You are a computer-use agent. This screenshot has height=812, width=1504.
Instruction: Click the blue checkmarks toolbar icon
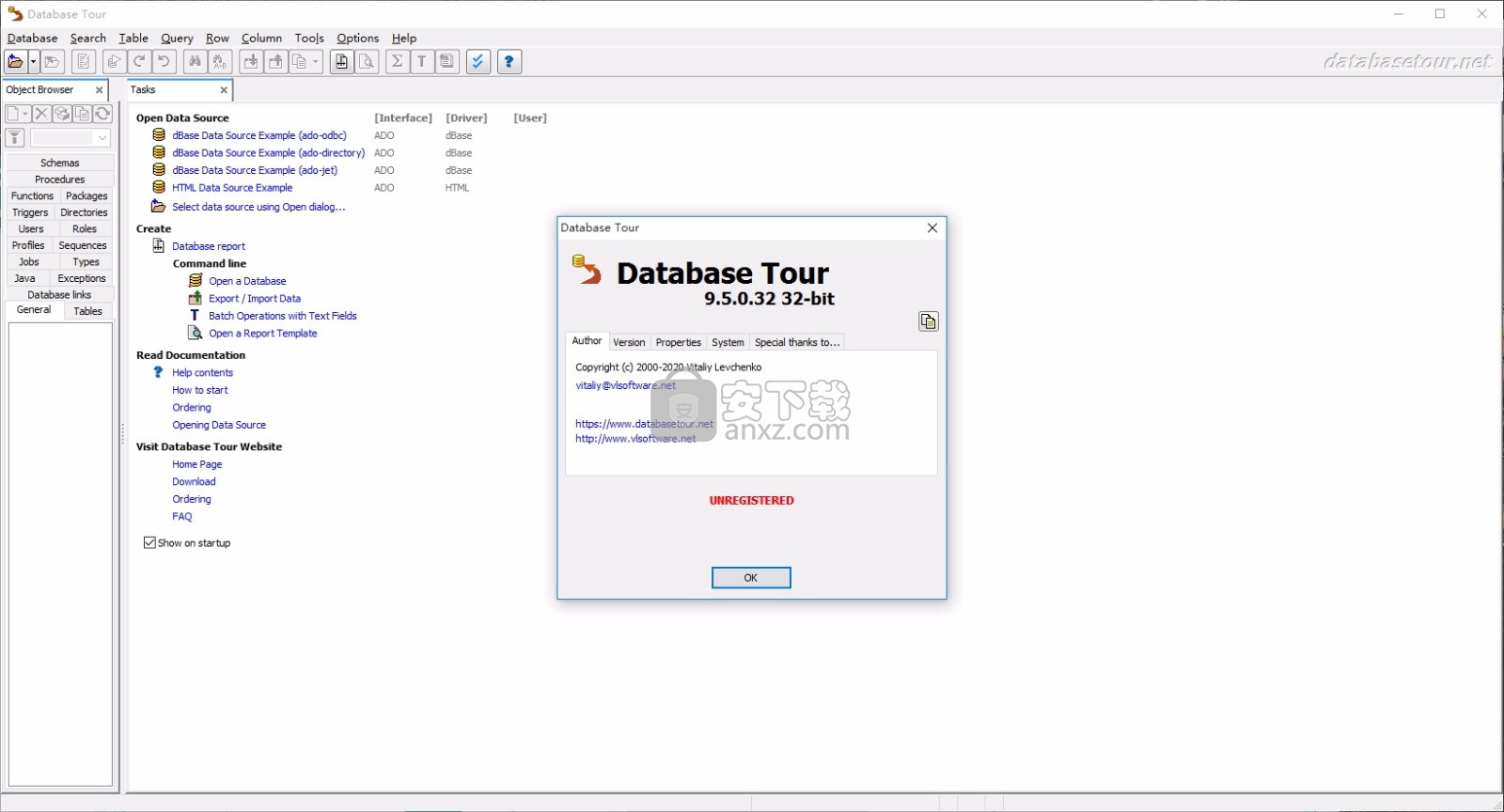(x=478, y=62)
